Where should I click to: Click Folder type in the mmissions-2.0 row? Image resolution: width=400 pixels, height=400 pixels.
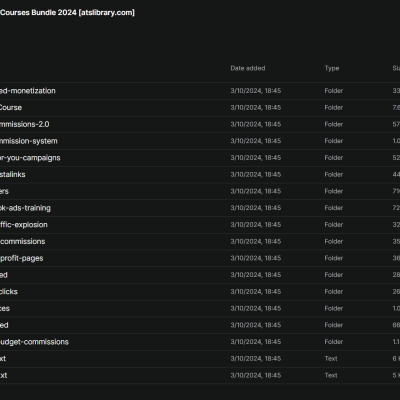(334, 124)
